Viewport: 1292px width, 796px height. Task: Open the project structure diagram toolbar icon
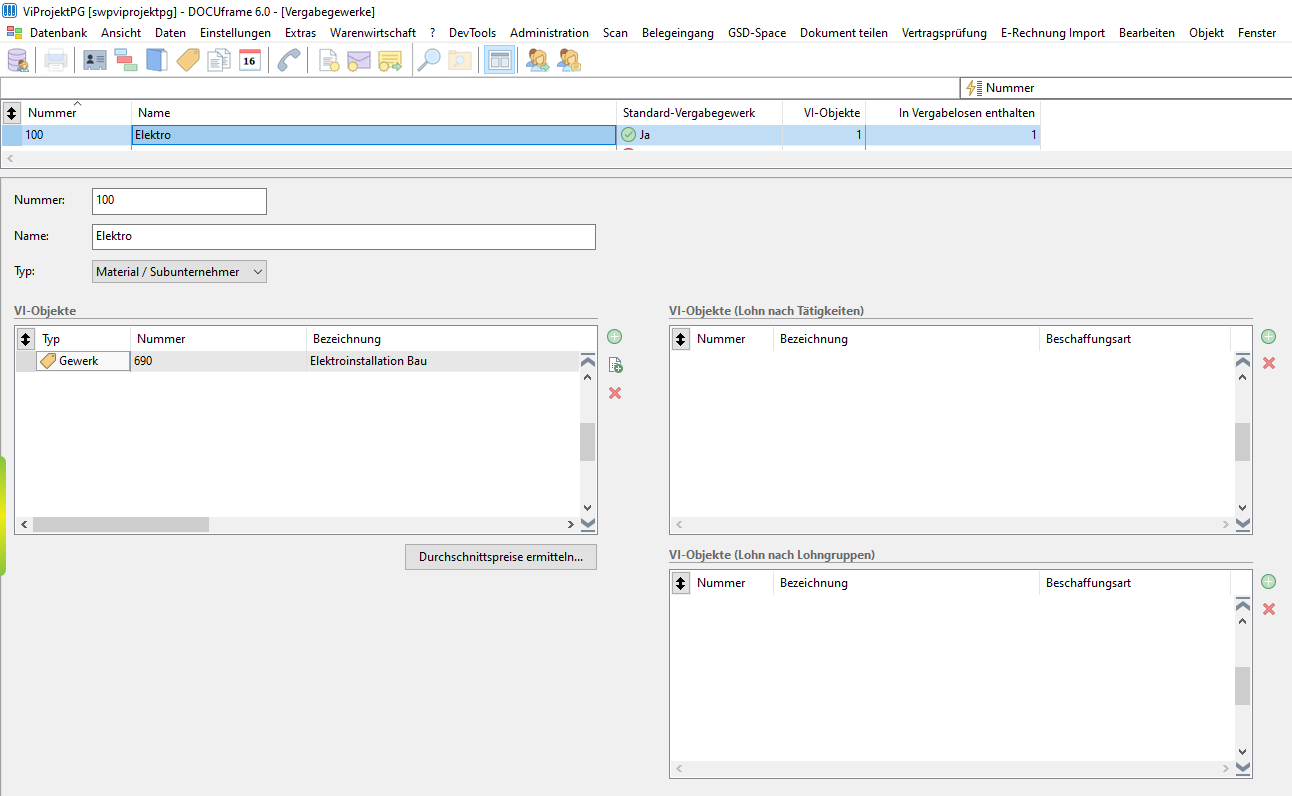(126, 60)
